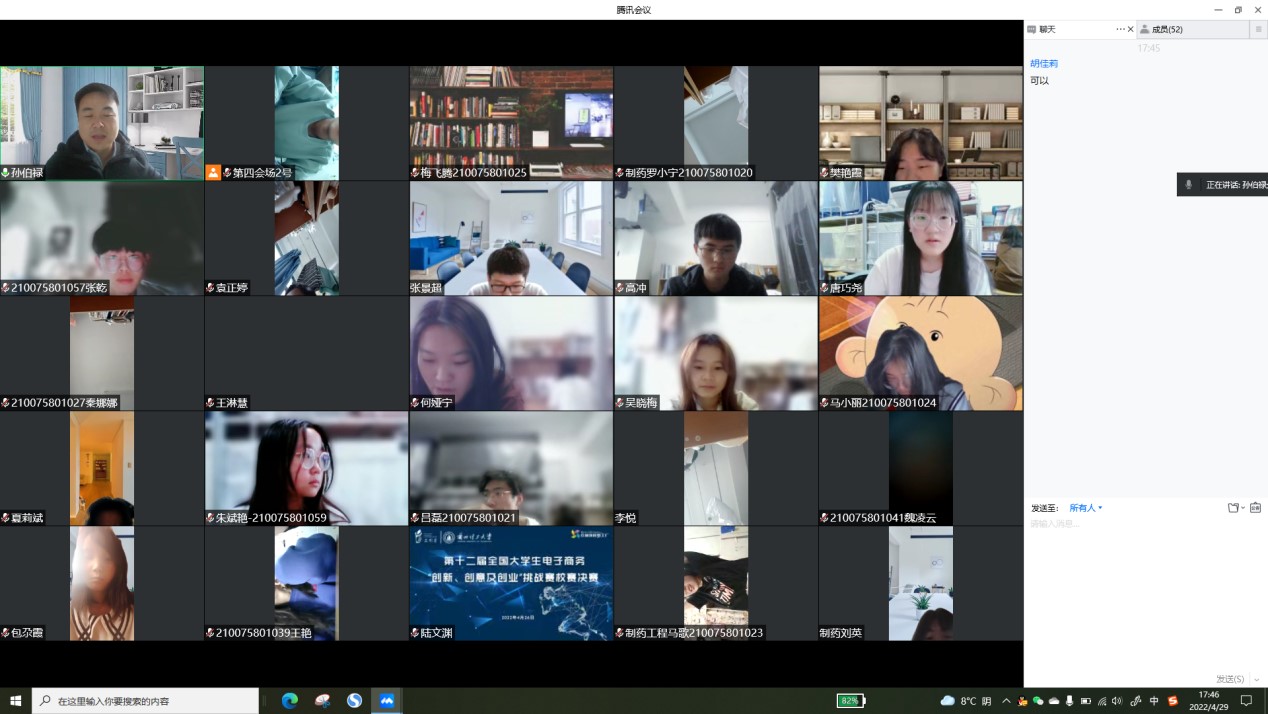Click the announcement icon in chat toolbar
This screenshot has height=714, width=1268.
(1255, 508)
